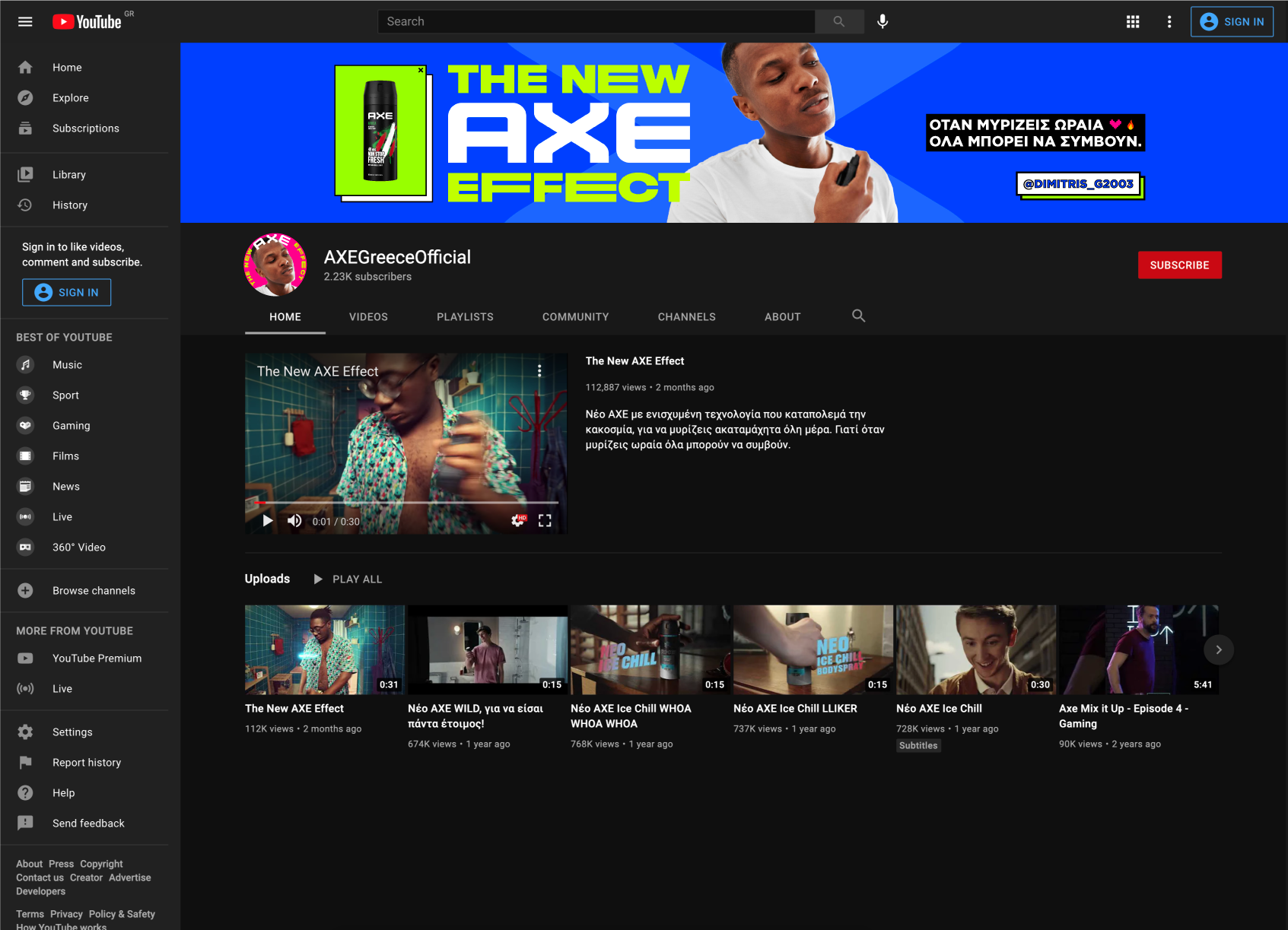Viewport: 1288px width, 930px height.
Task: Switch to the Playlists tab
Action: 465,317
